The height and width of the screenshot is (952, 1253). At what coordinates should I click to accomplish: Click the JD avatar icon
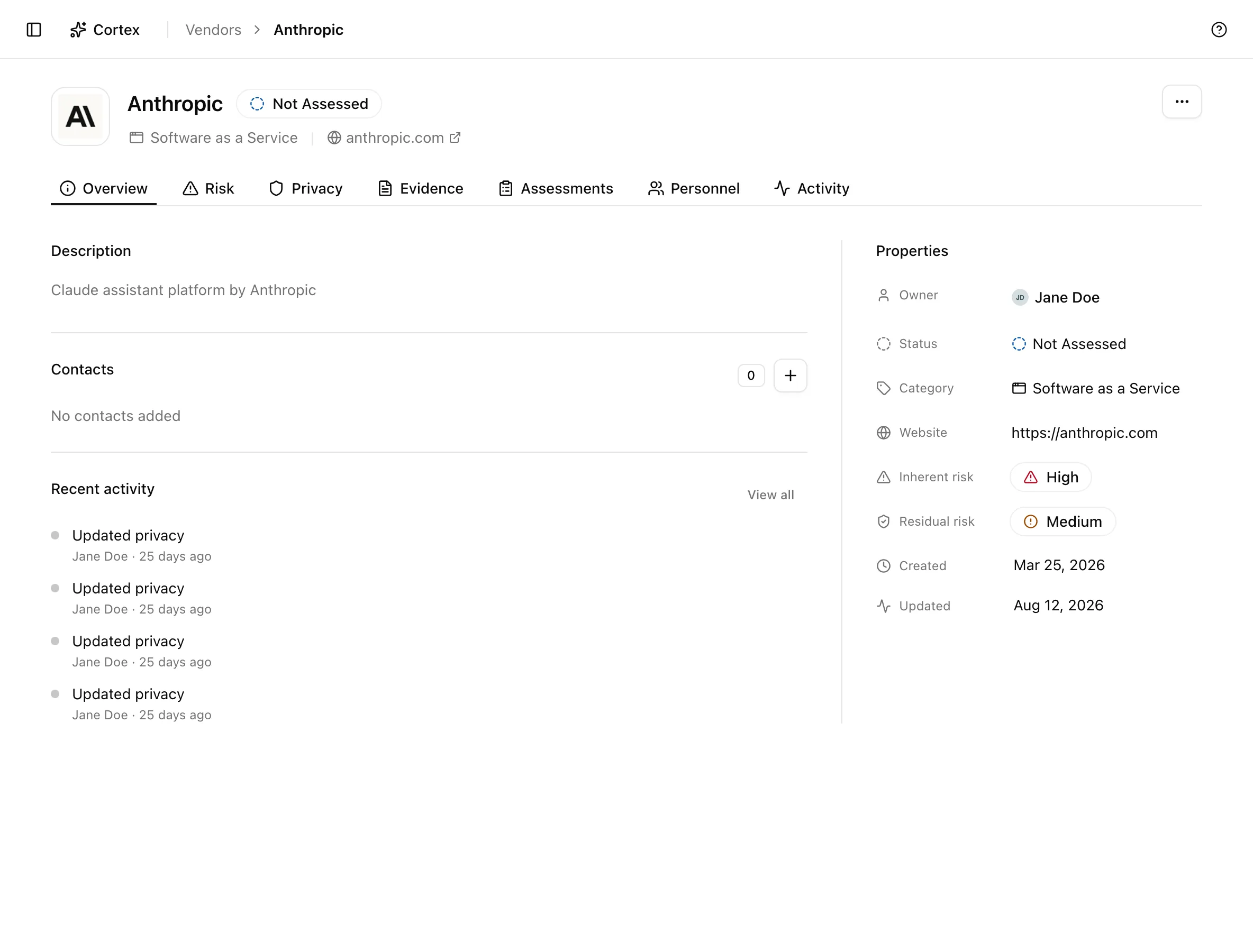1020,297
